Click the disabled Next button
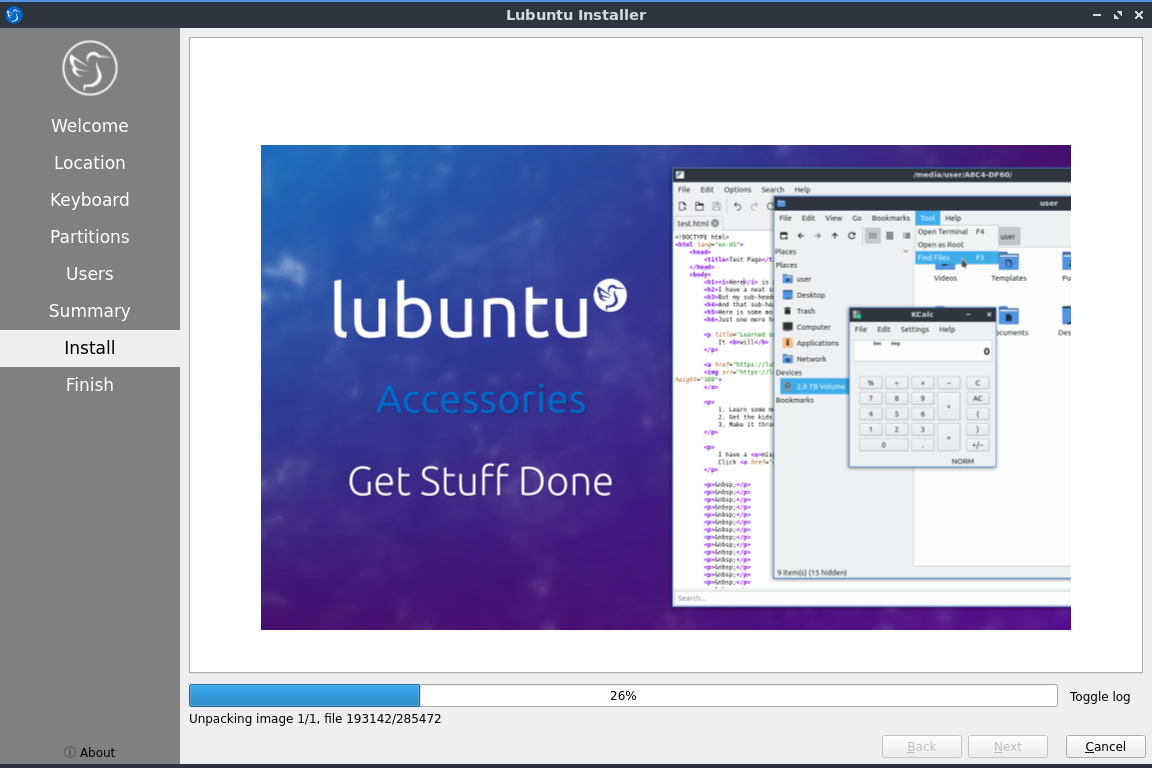 click(x=1007, y=746)
